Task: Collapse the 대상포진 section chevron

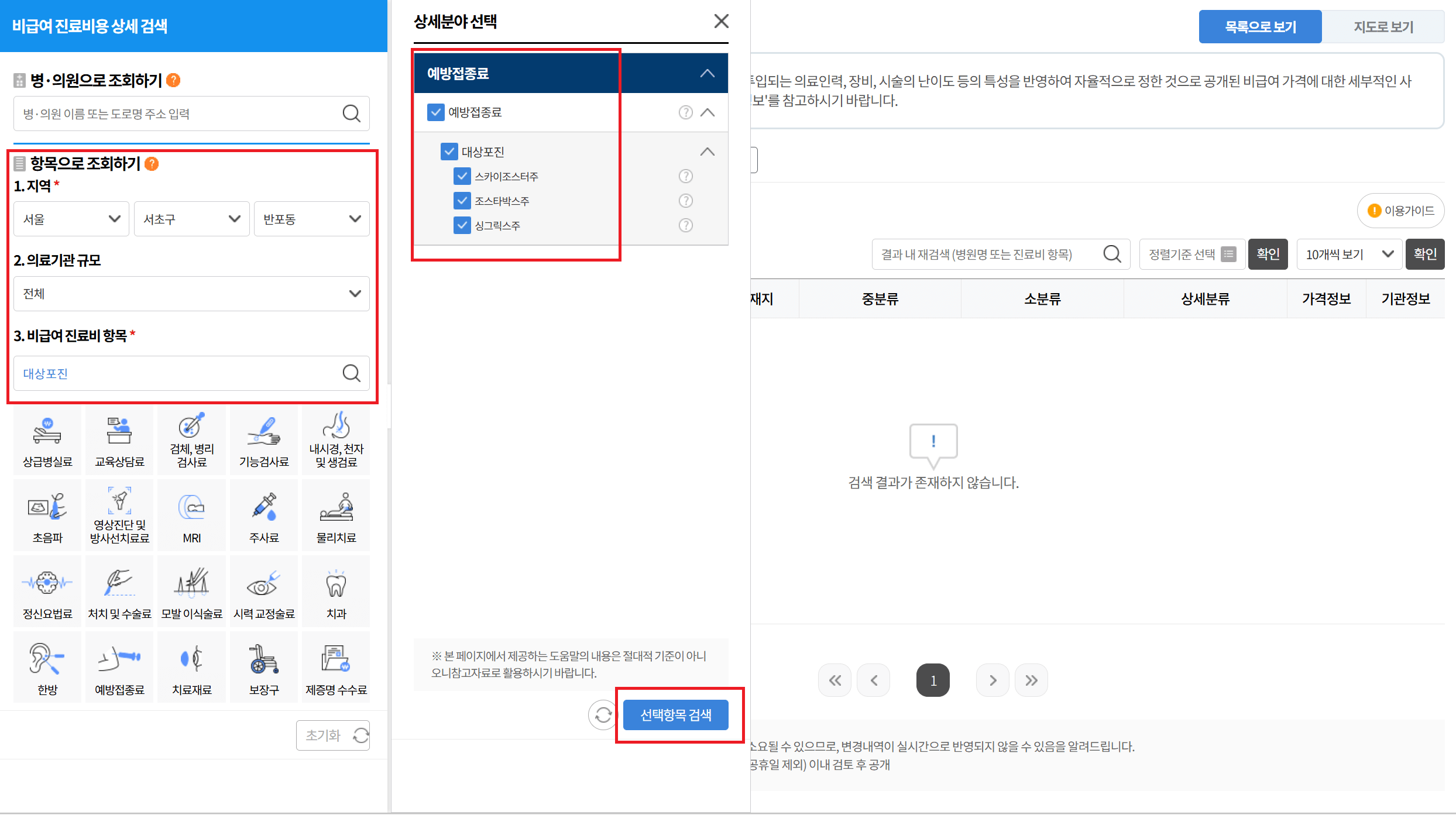Action: pyautogui.click(x=708, y=151)
